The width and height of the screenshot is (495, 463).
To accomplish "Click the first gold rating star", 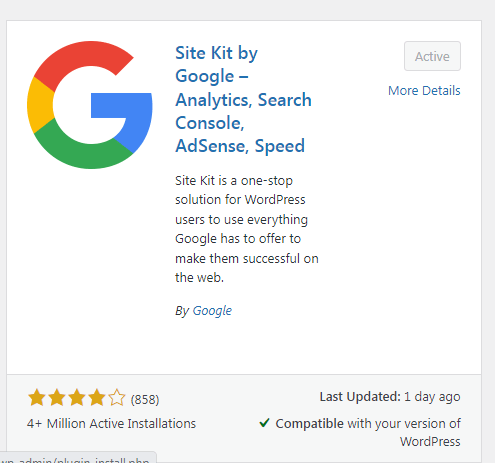I will pyautogui.click(x=37, y=398).
